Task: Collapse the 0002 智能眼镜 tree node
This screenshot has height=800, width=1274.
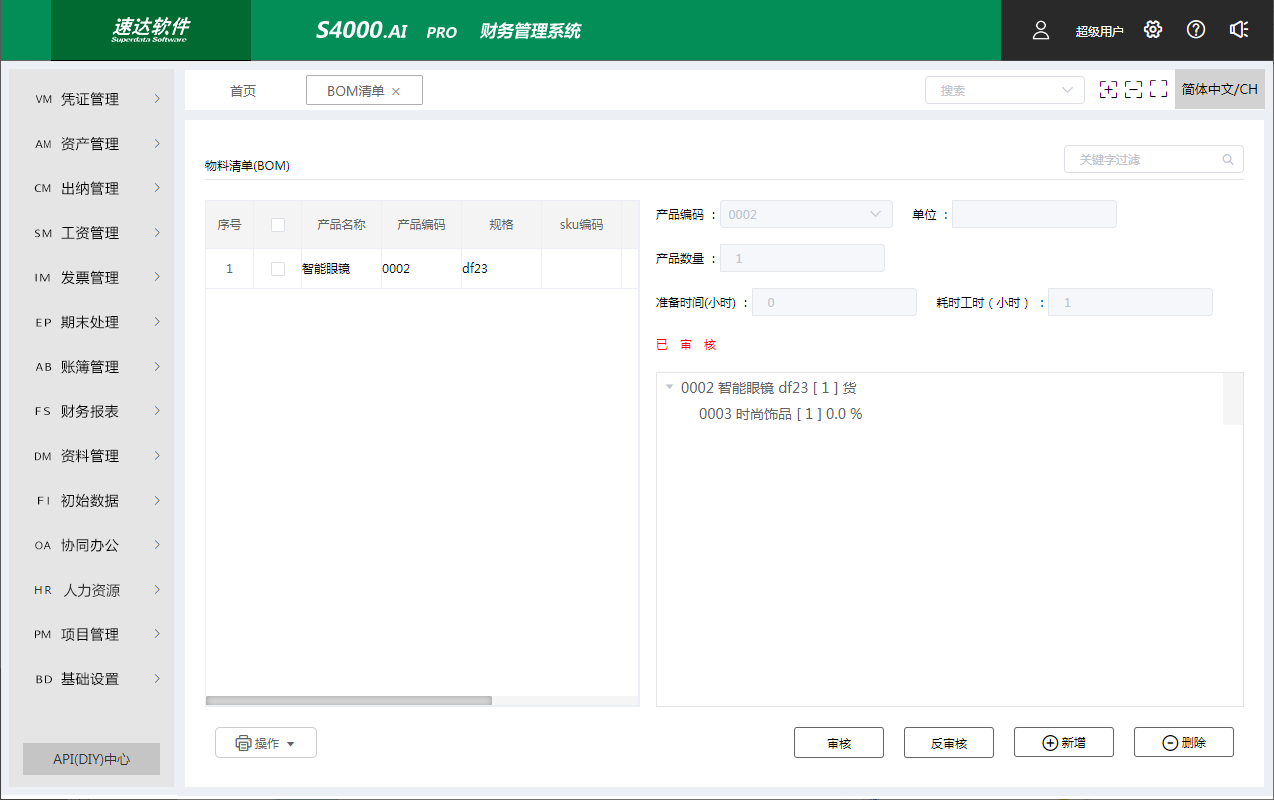Action: tap(669, 387)
